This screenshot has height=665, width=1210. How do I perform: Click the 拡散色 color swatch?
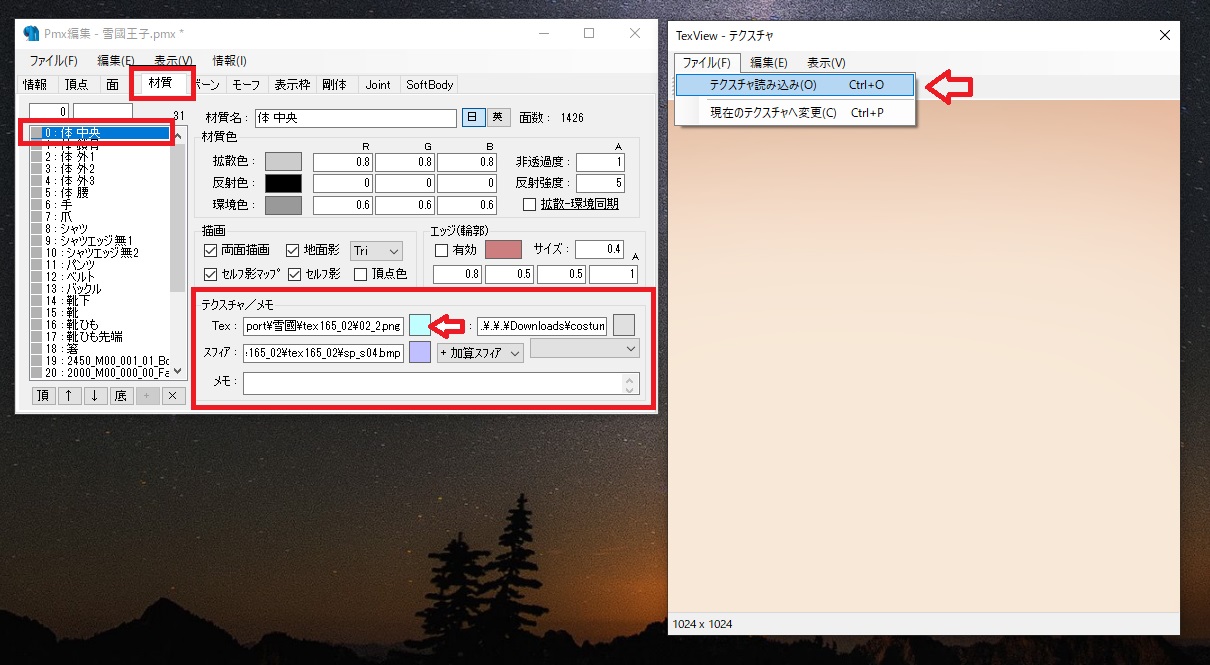click(x=283, y=161)
